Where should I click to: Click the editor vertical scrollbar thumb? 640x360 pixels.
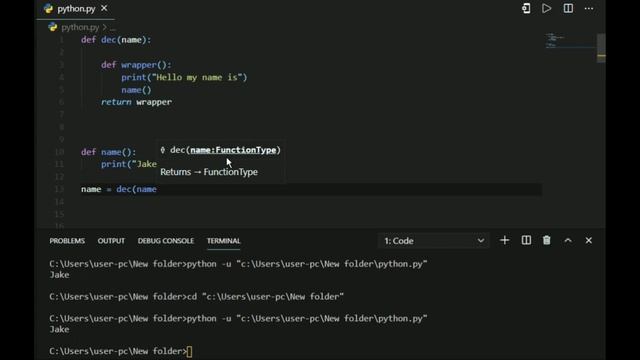point(601,48)
